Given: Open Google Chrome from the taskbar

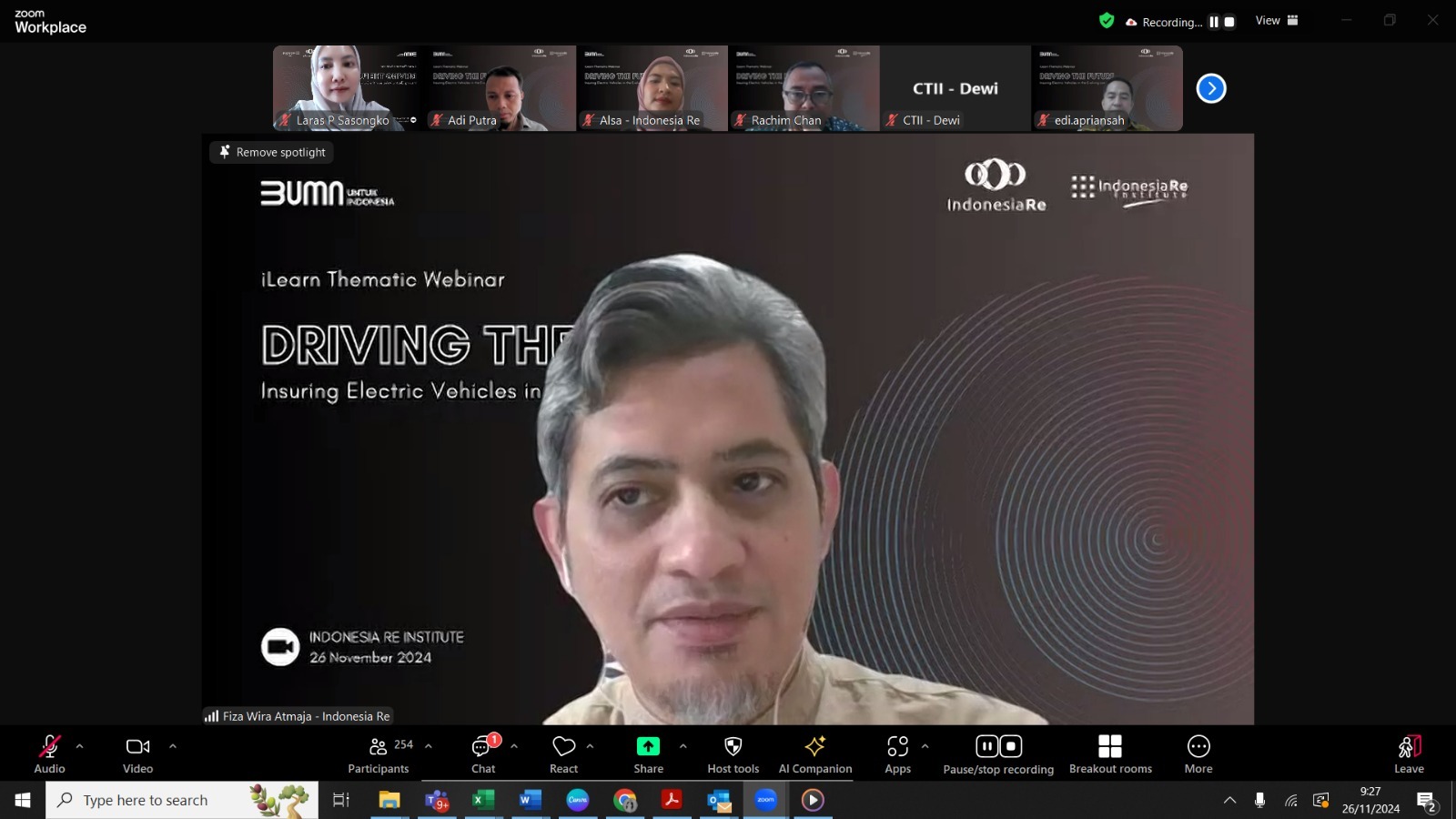Looking at the screenshot, I should pos(625,800).
